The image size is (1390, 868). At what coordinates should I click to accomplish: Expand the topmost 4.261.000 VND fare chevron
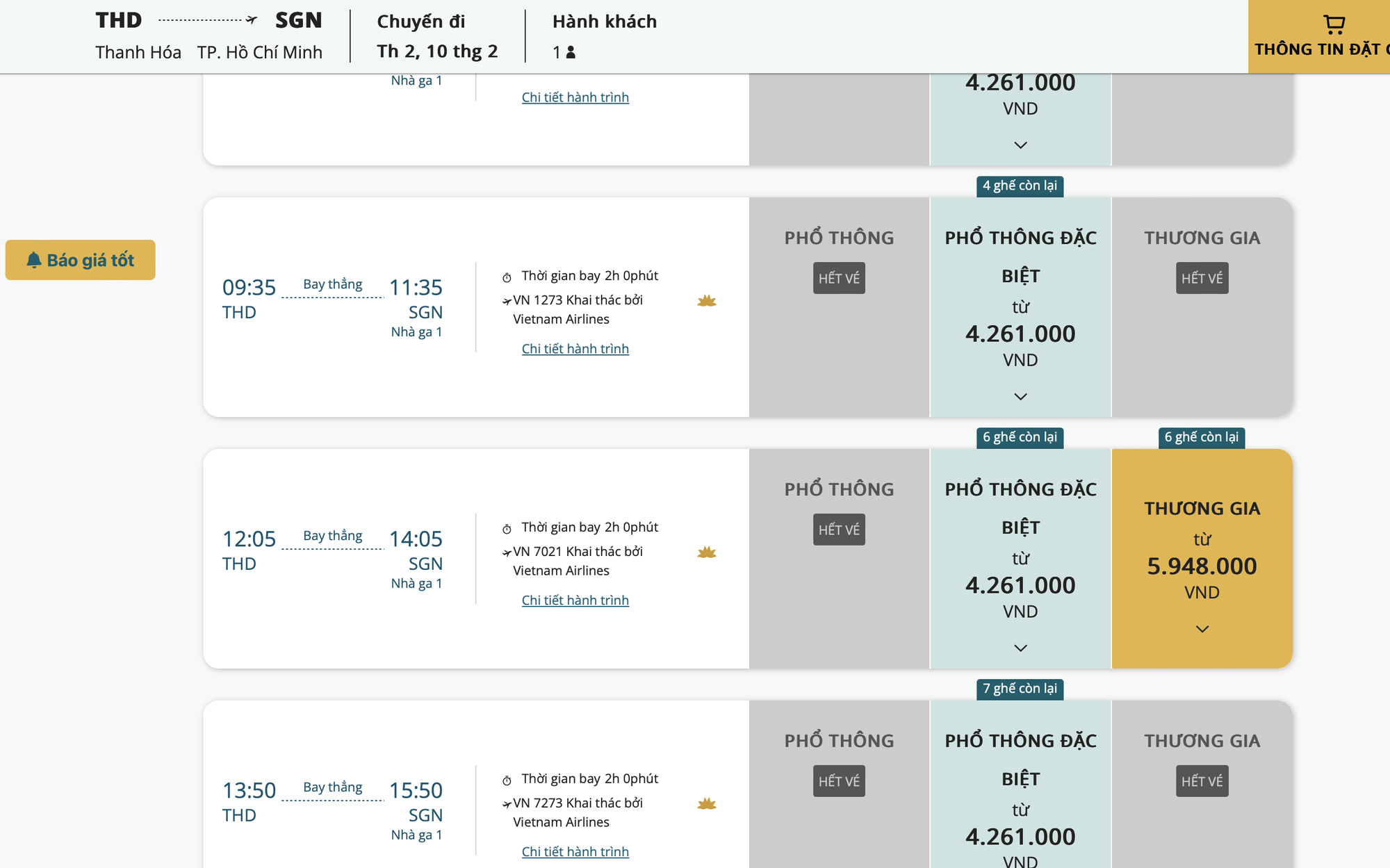(1020, 145)
